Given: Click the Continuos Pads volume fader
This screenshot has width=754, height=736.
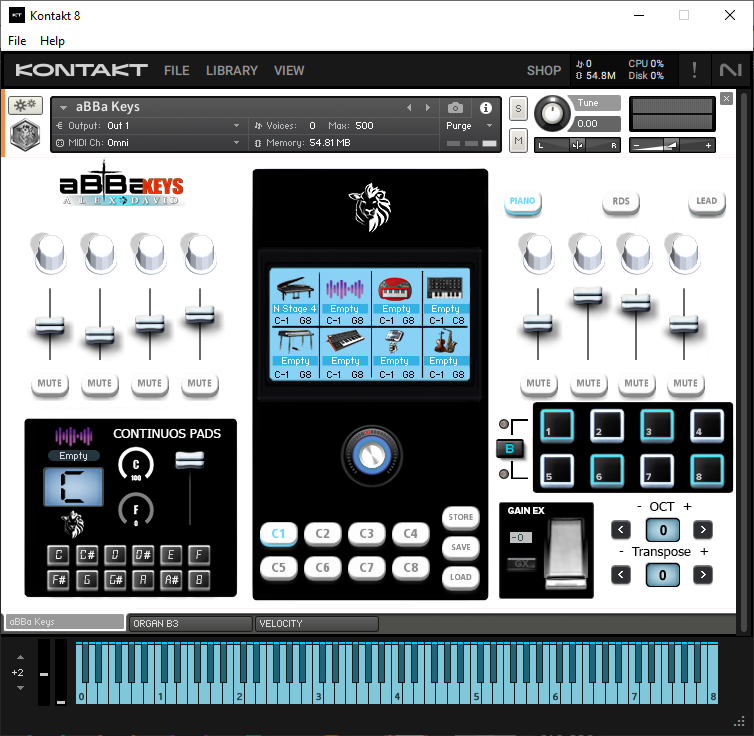Looking at the screenshot, I should tap(190, 460).
